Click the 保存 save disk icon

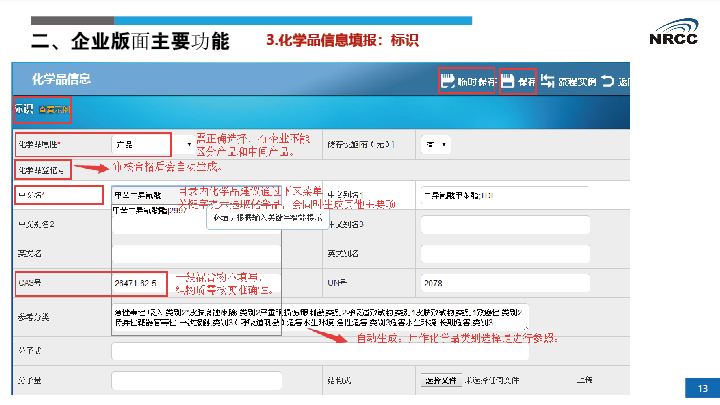(508, 81)
